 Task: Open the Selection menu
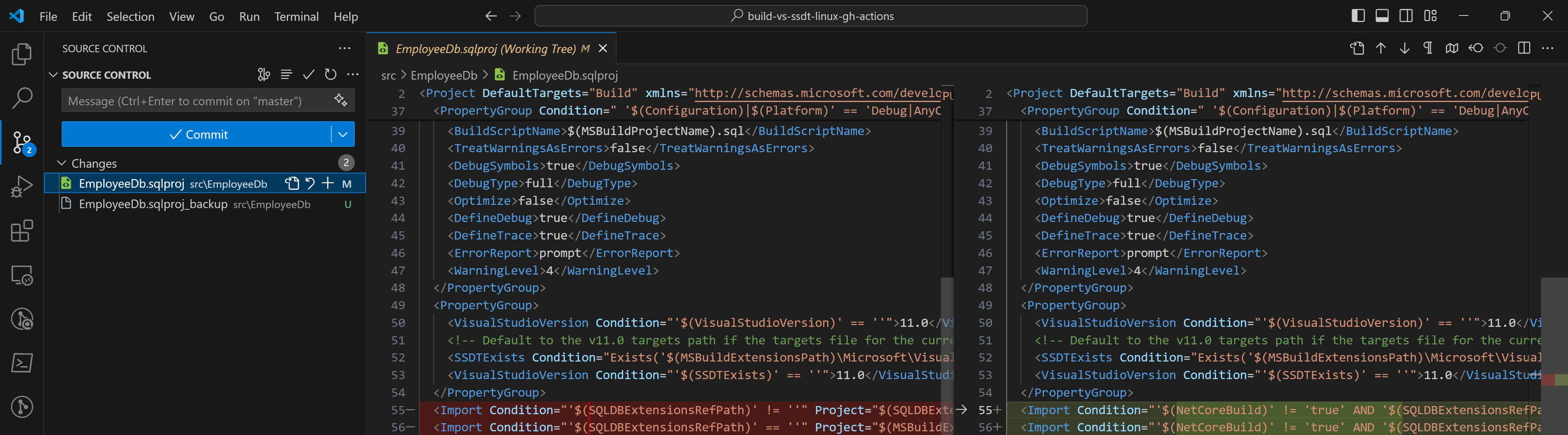coord(130,16)
